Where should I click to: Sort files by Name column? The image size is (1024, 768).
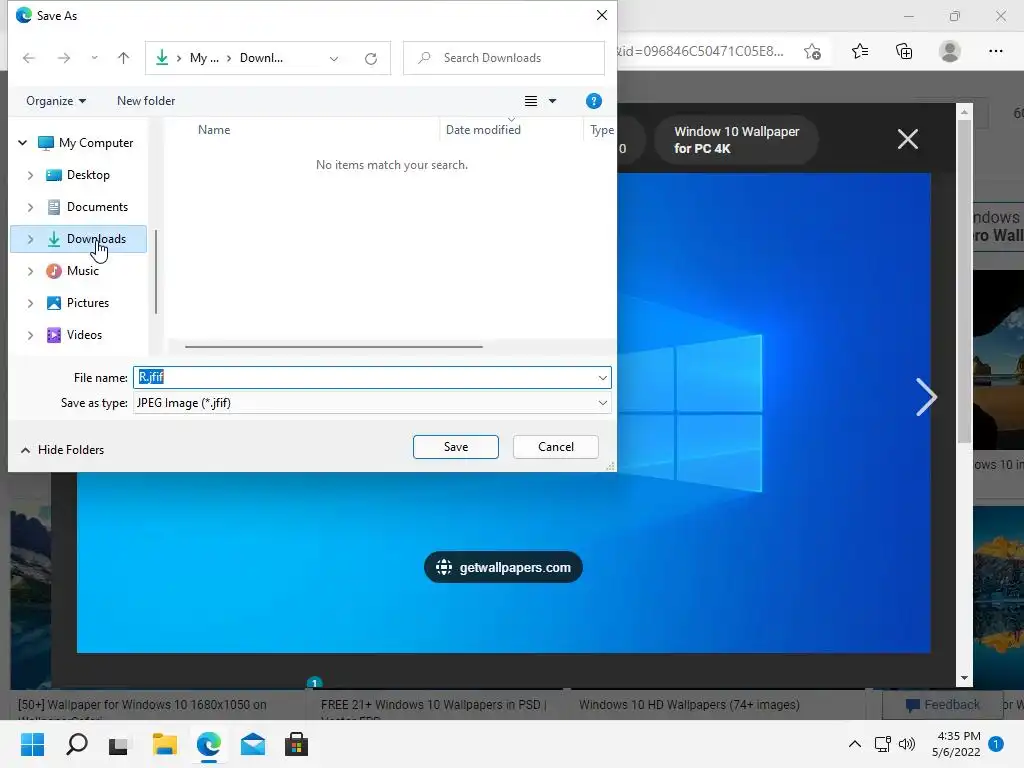pyautogui.click(x=214, y=130)
